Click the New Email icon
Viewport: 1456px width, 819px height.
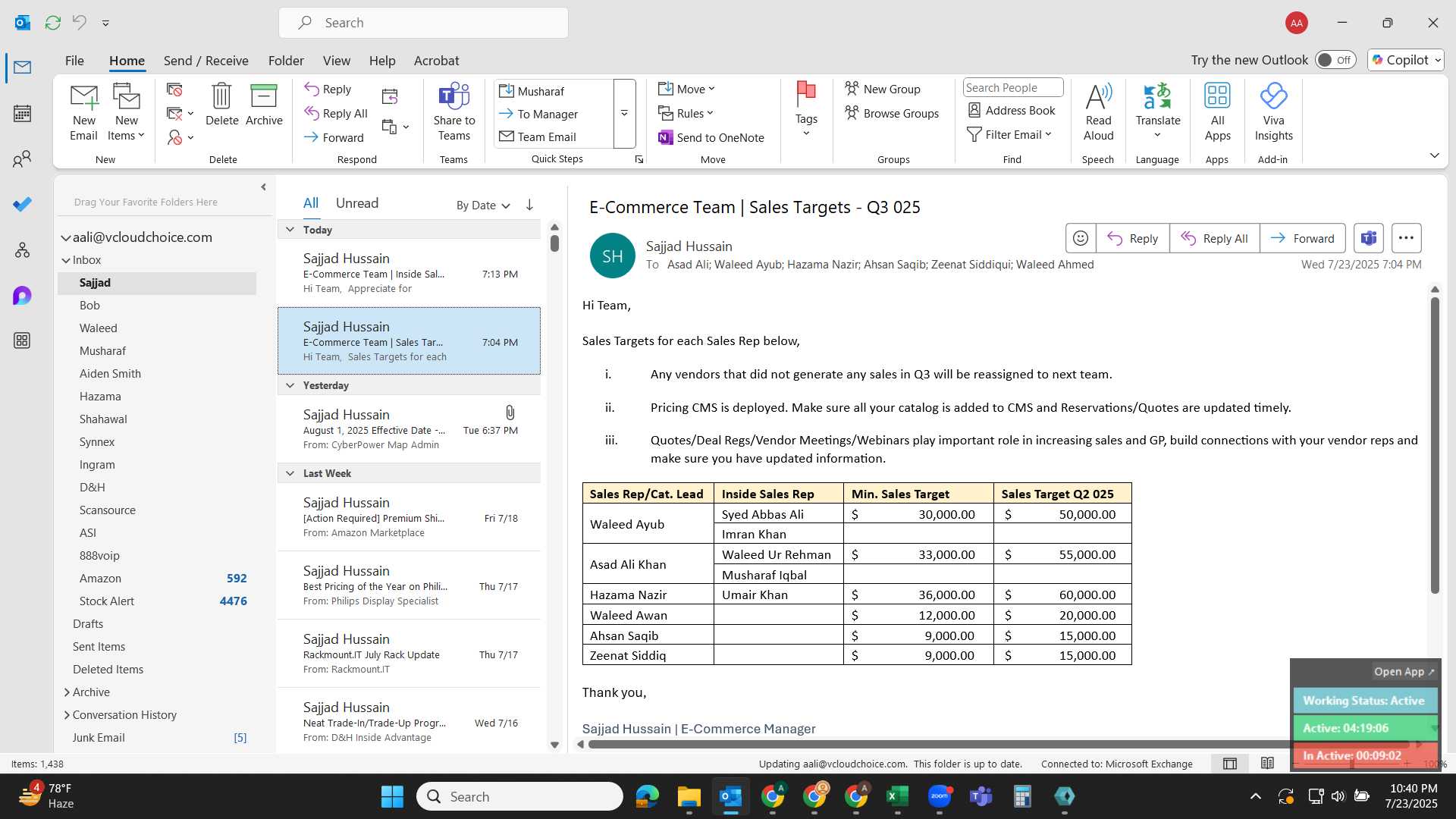(83, 112)
